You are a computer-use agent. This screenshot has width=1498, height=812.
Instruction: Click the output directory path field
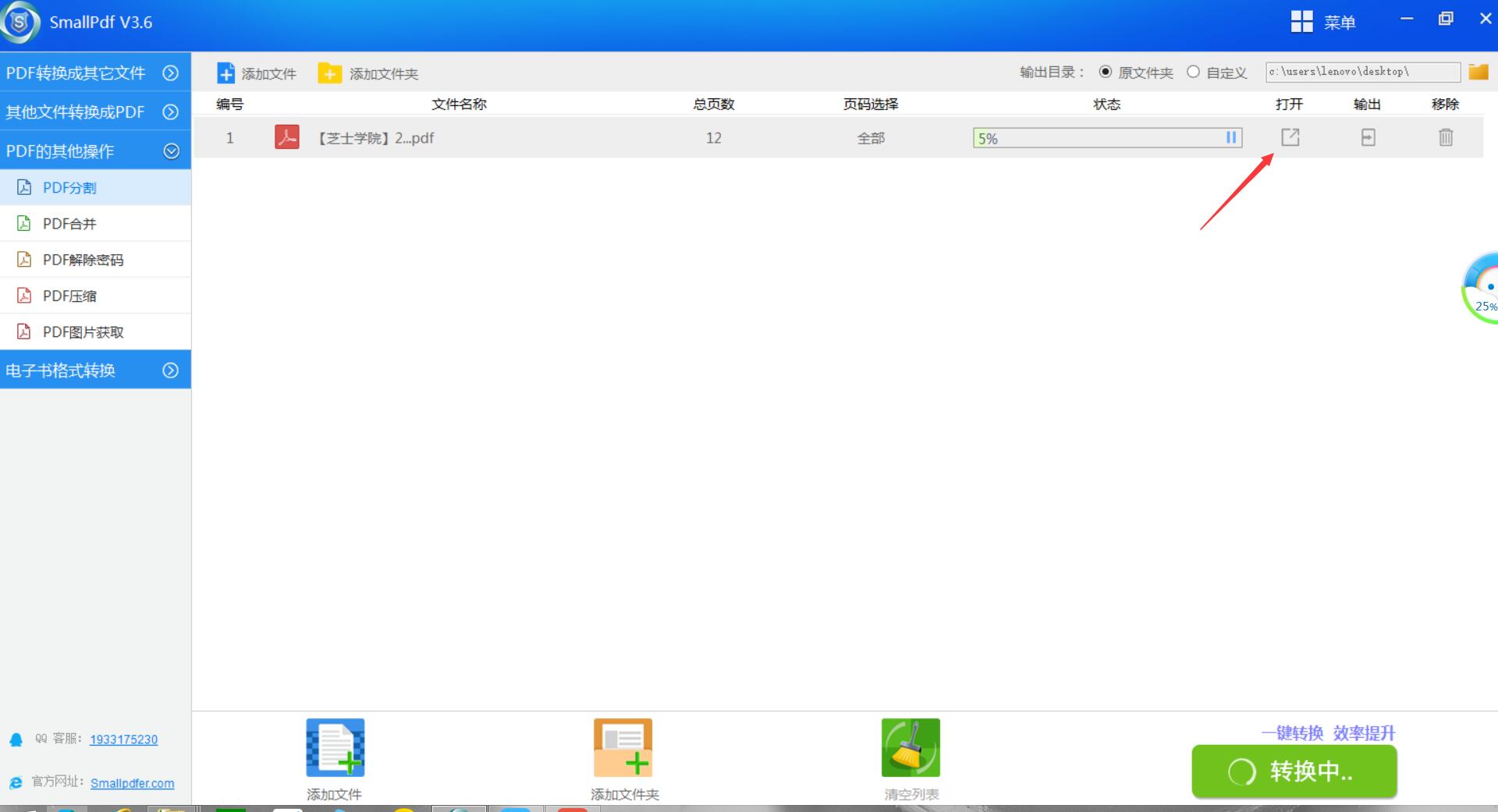[x=1361, y=72]
